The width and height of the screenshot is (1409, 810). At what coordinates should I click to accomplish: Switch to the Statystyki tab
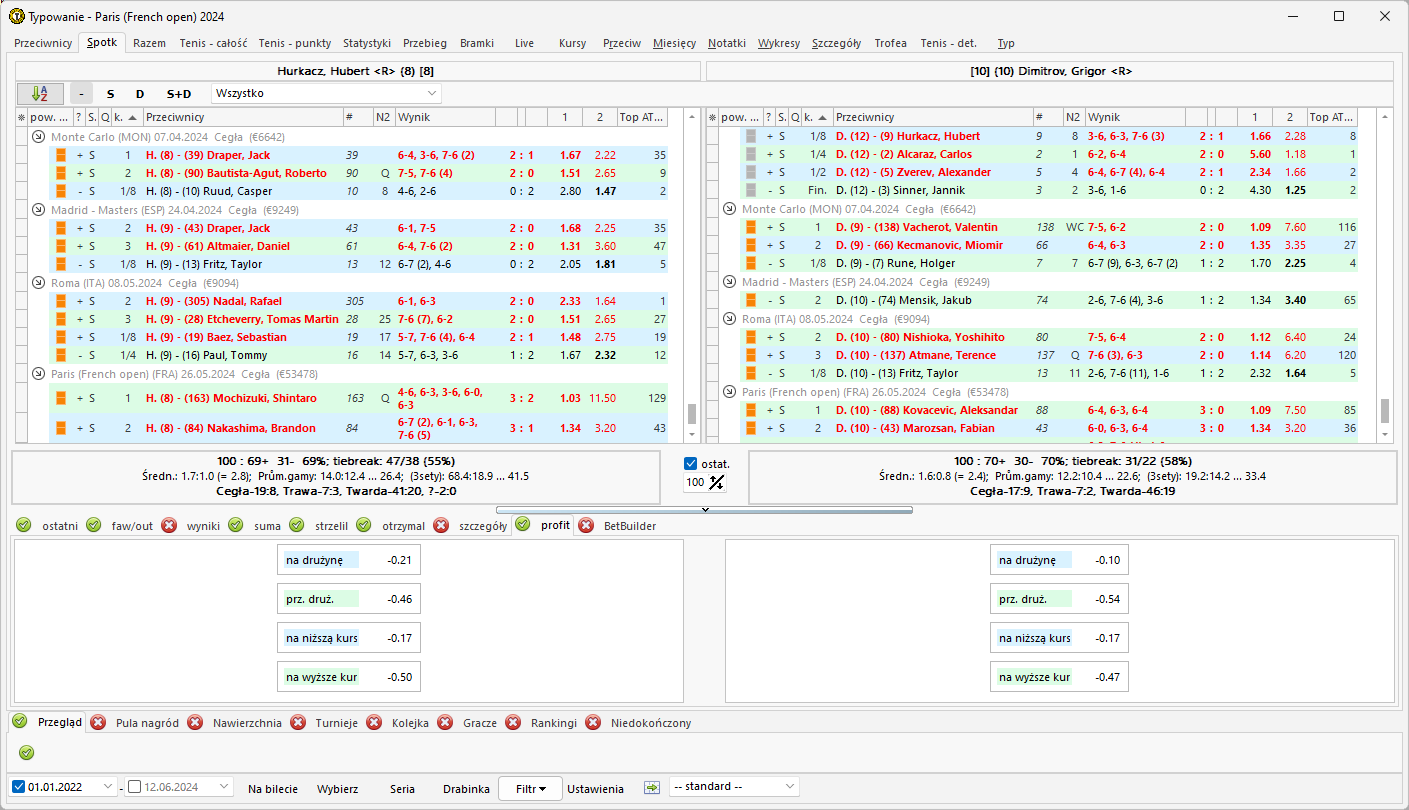pos(366,43)
